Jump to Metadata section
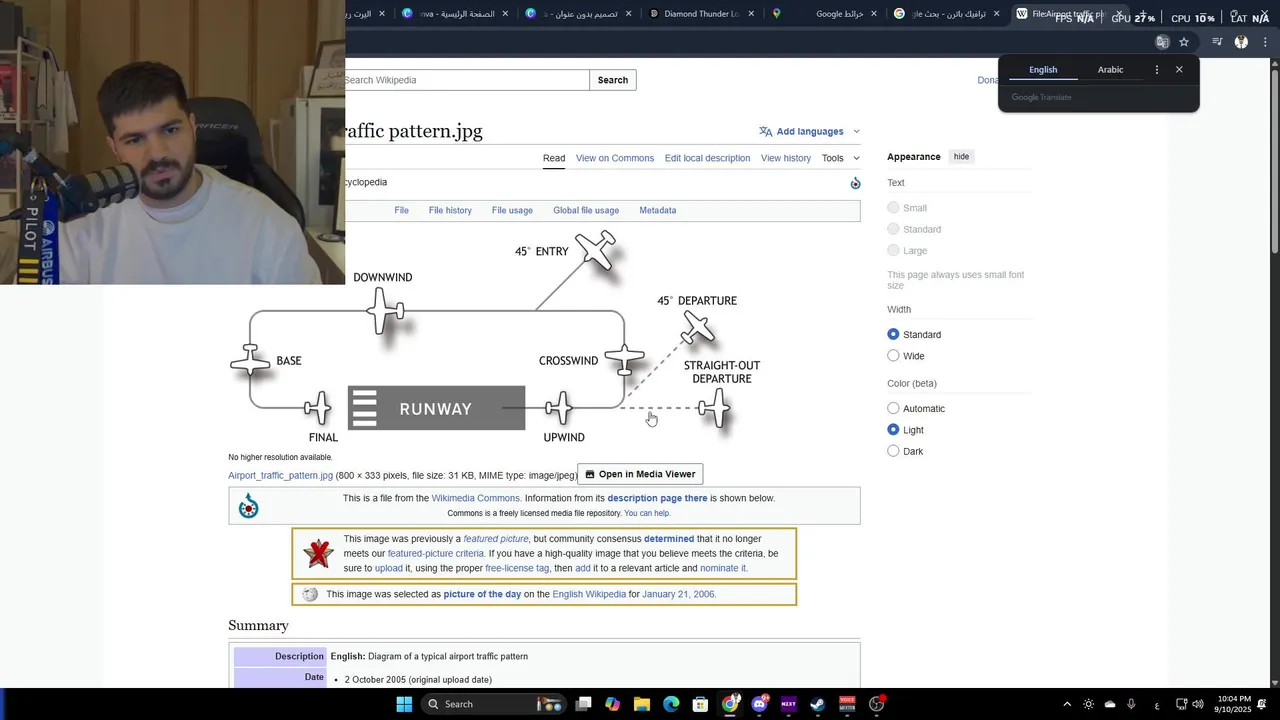Viewport: 1280px width, 720px height. pyautogui.click(x=658, y=210)
